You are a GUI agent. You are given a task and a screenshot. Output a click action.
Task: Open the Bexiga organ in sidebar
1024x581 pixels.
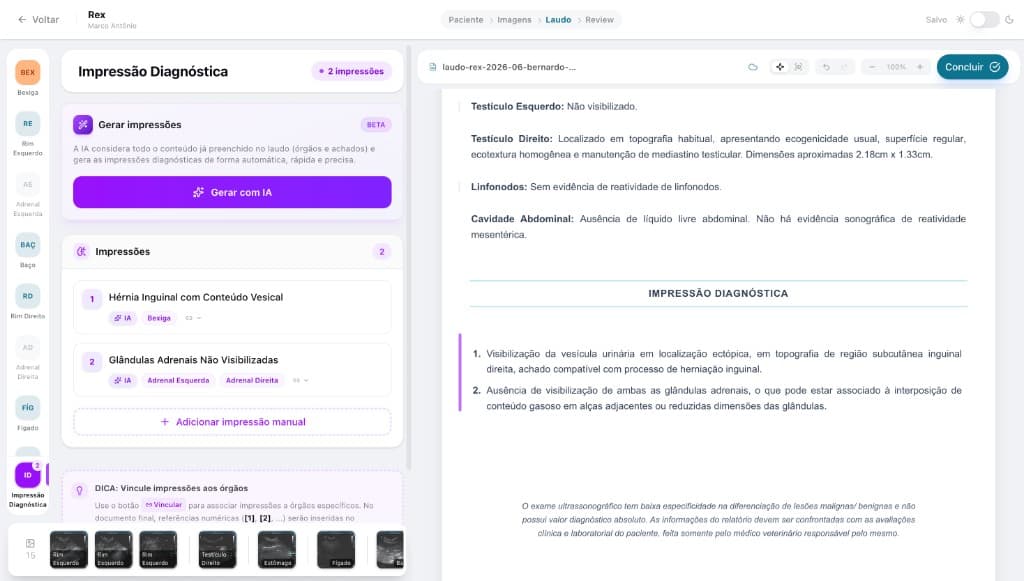[27, 72]
